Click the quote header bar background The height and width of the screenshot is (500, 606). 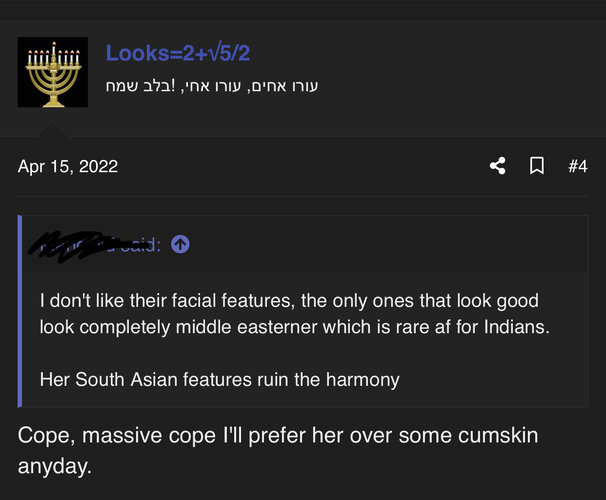(305, 244)
